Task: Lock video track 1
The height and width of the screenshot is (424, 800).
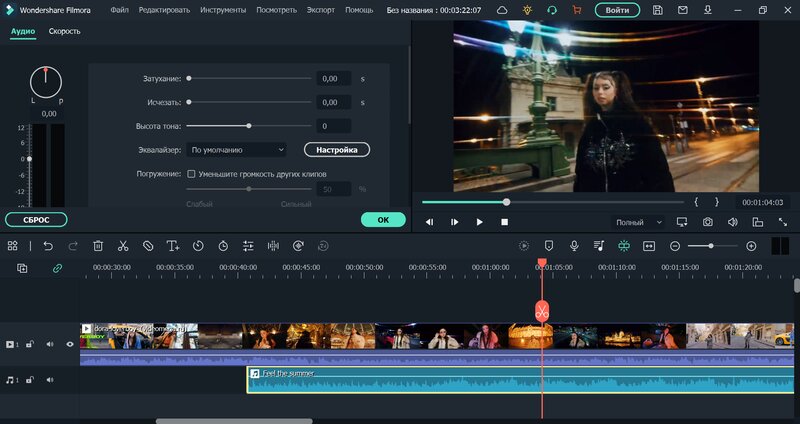Action: tap(30, 344)
